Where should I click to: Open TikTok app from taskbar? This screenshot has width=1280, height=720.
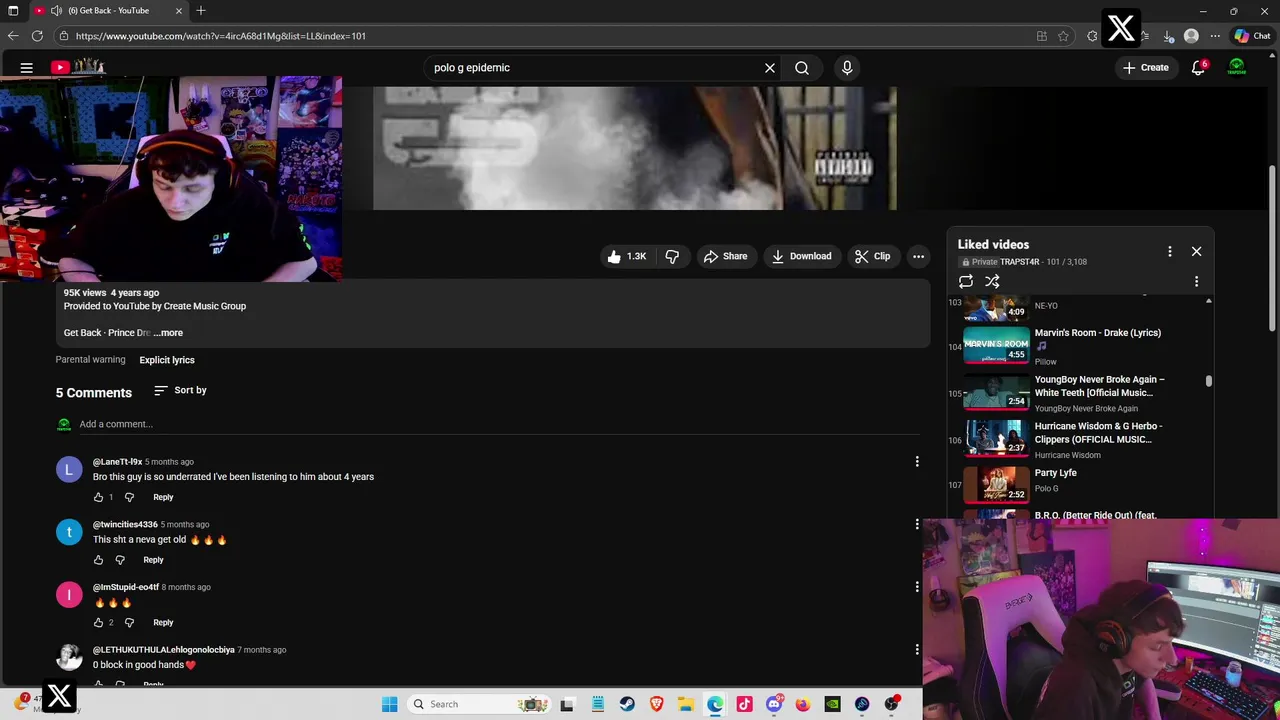click(744, 704)
